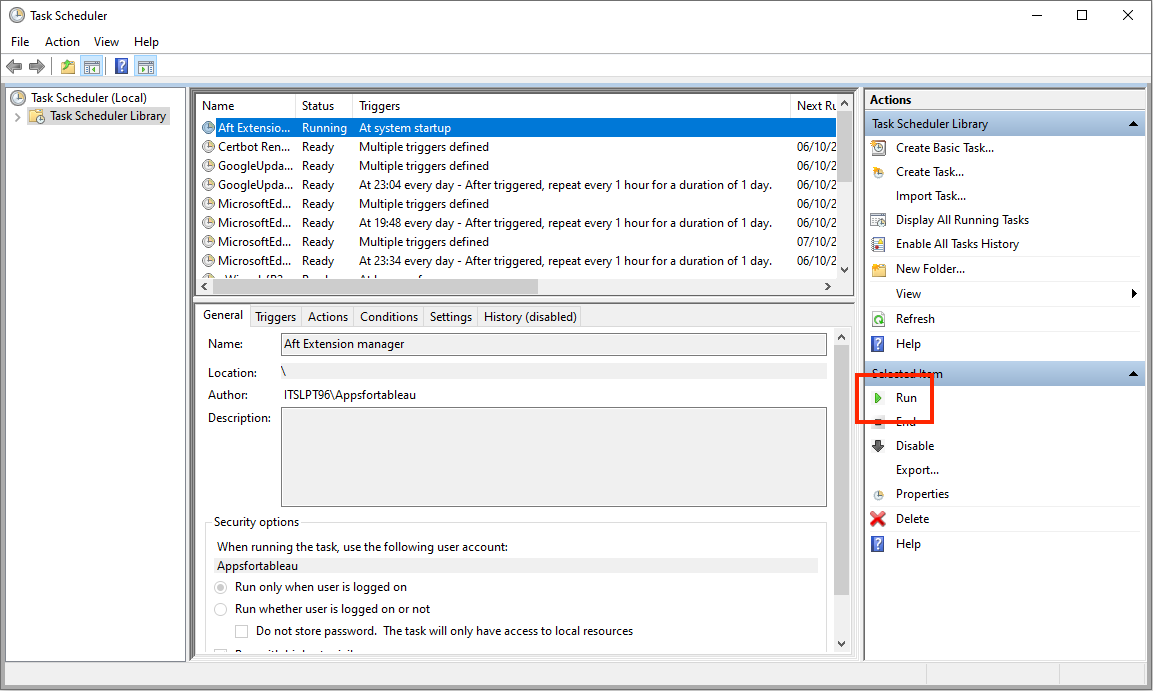Viewport: 1153px width, 691px height.
Task: Expand the Task Scheduler Library tree node
Action: pyautogui.click(x=17, y=117)
